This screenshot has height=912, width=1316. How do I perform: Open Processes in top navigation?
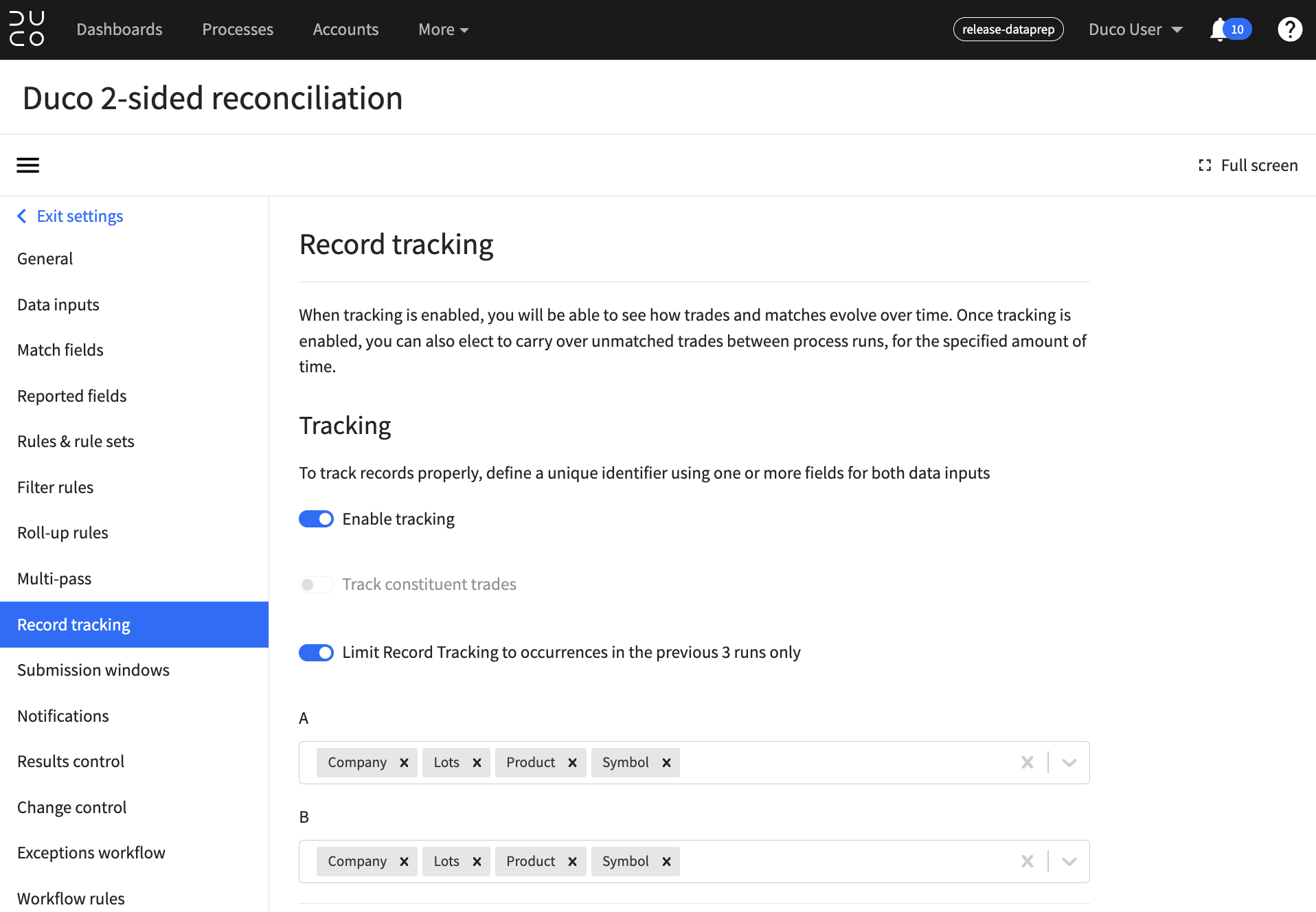point(238,30)
